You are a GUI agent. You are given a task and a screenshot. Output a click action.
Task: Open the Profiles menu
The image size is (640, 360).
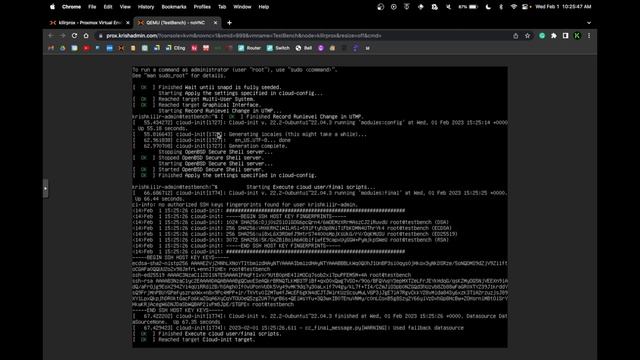click(202, 7)
